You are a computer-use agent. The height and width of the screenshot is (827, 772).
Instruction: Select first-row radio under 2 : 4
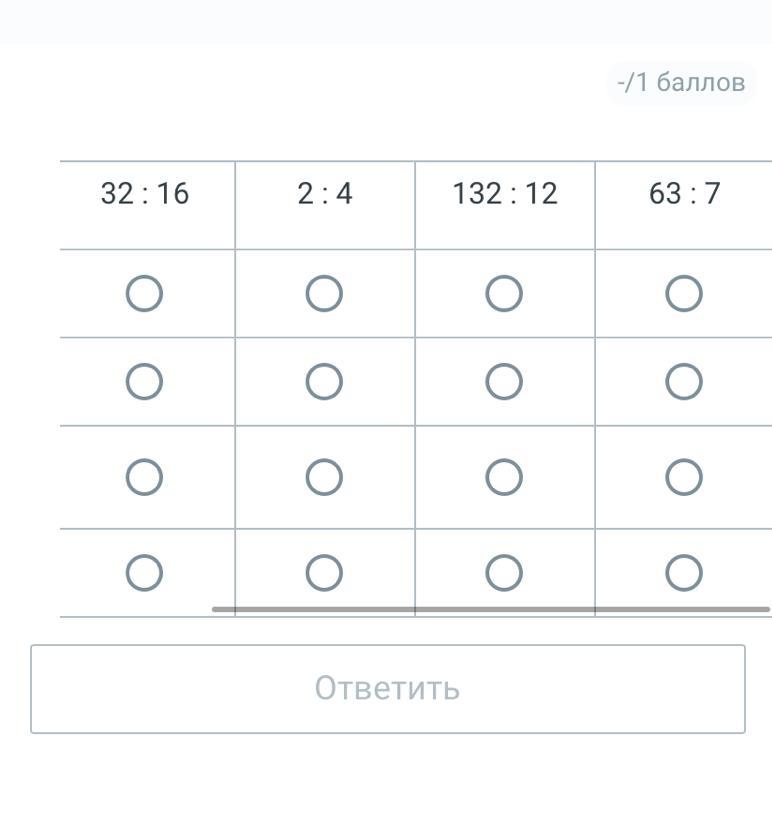[324, 294]
